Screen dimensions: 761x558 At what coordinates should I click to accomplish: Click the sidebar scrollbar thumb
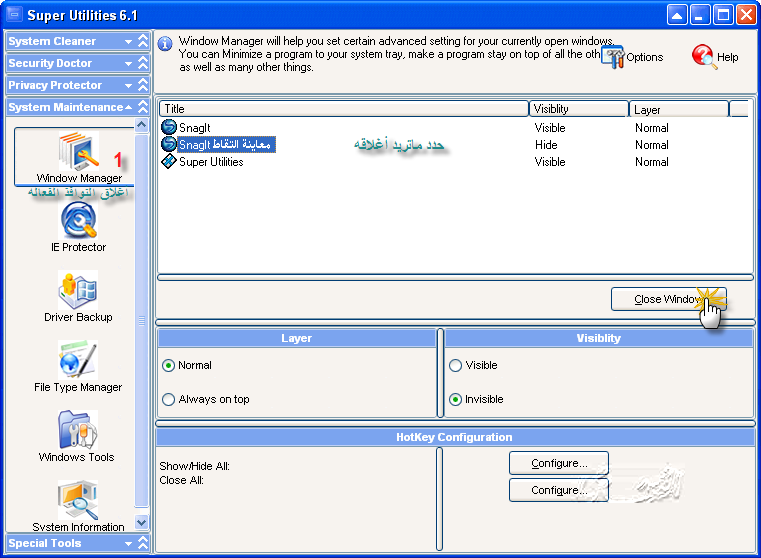(142, 320)
